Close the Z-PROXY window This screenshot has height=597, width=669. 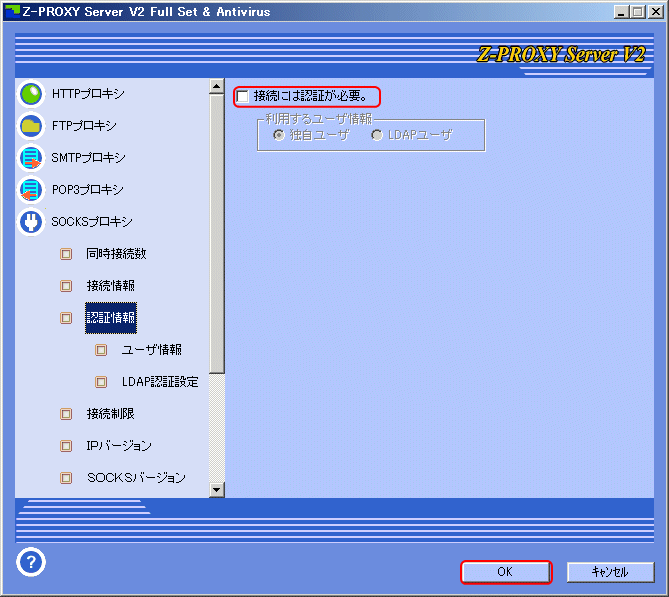point(655,12)
